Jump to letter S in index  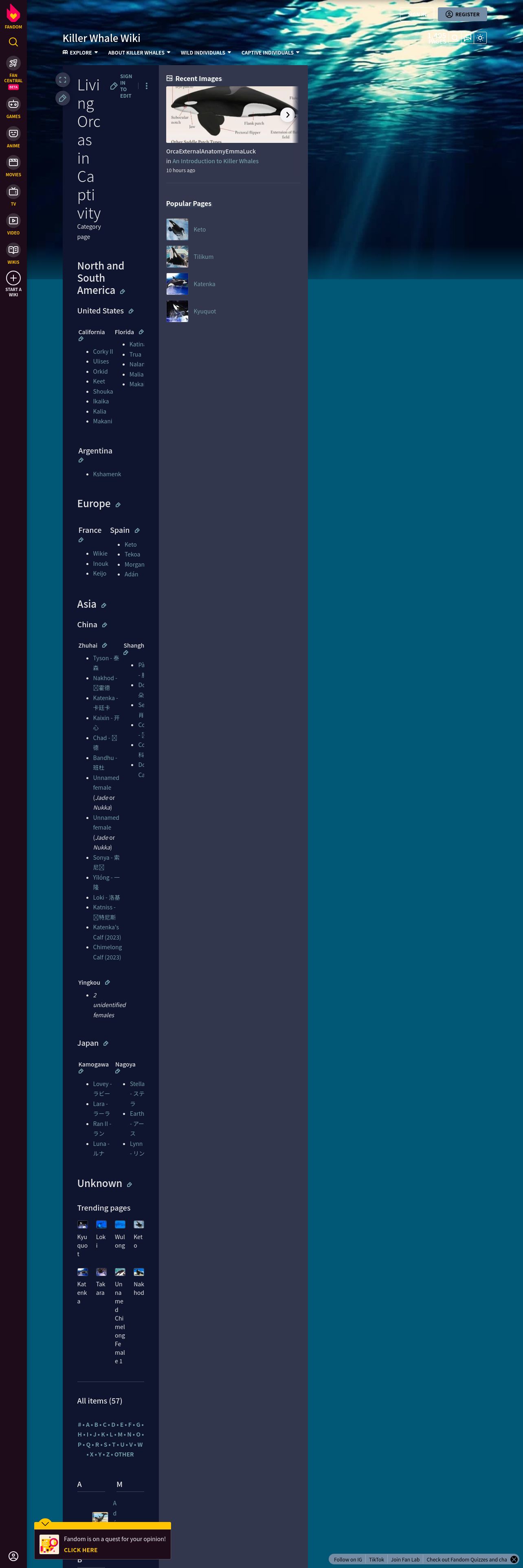106,1445
